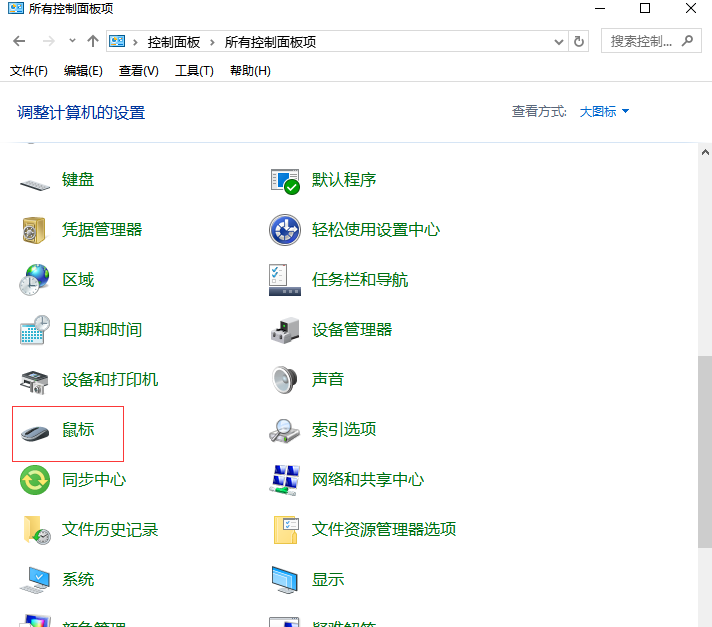Open the 凭据管理器 link
The height and width of the screenshot is (627, 712).
point(102,230)
